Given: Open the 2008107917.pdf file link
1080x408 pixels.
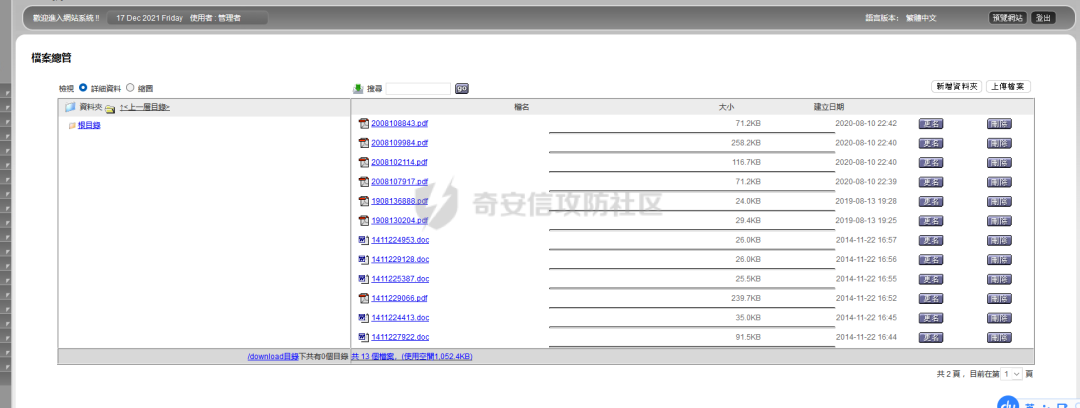Looking at the screenshot, I should [399, 182].
